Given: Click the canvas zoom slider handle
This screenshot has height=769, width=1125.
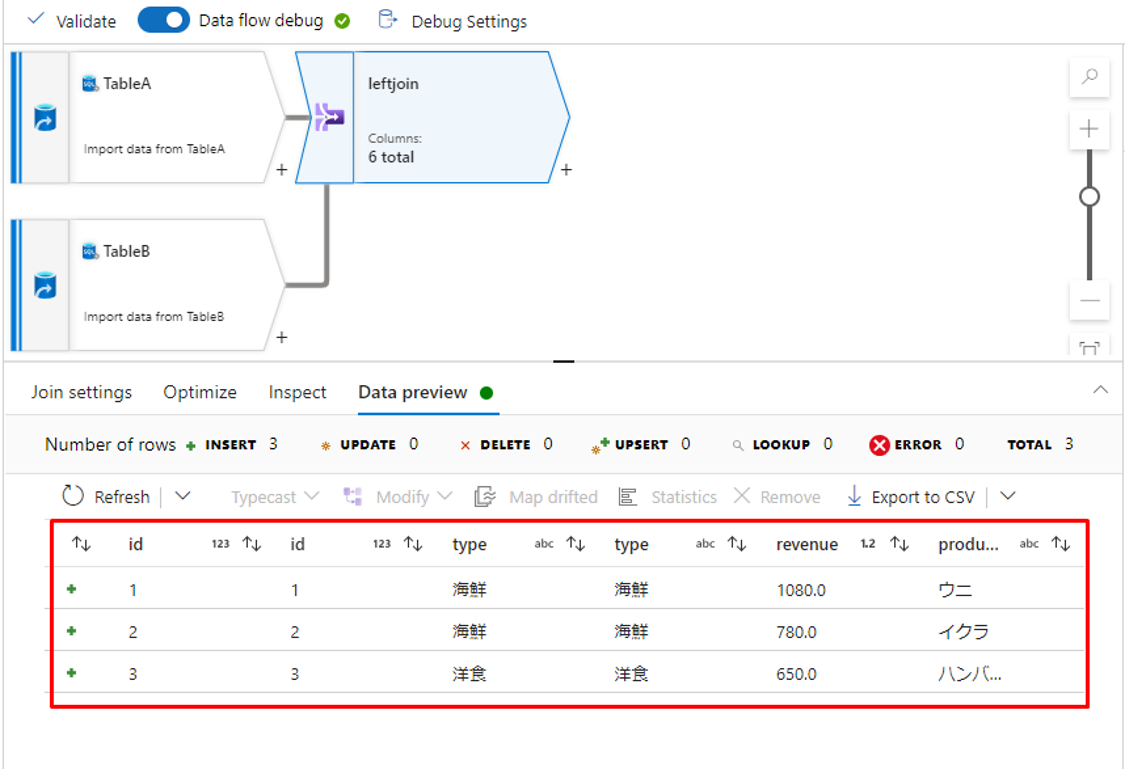Looking at the screenshot, I should click(1089, 196).
